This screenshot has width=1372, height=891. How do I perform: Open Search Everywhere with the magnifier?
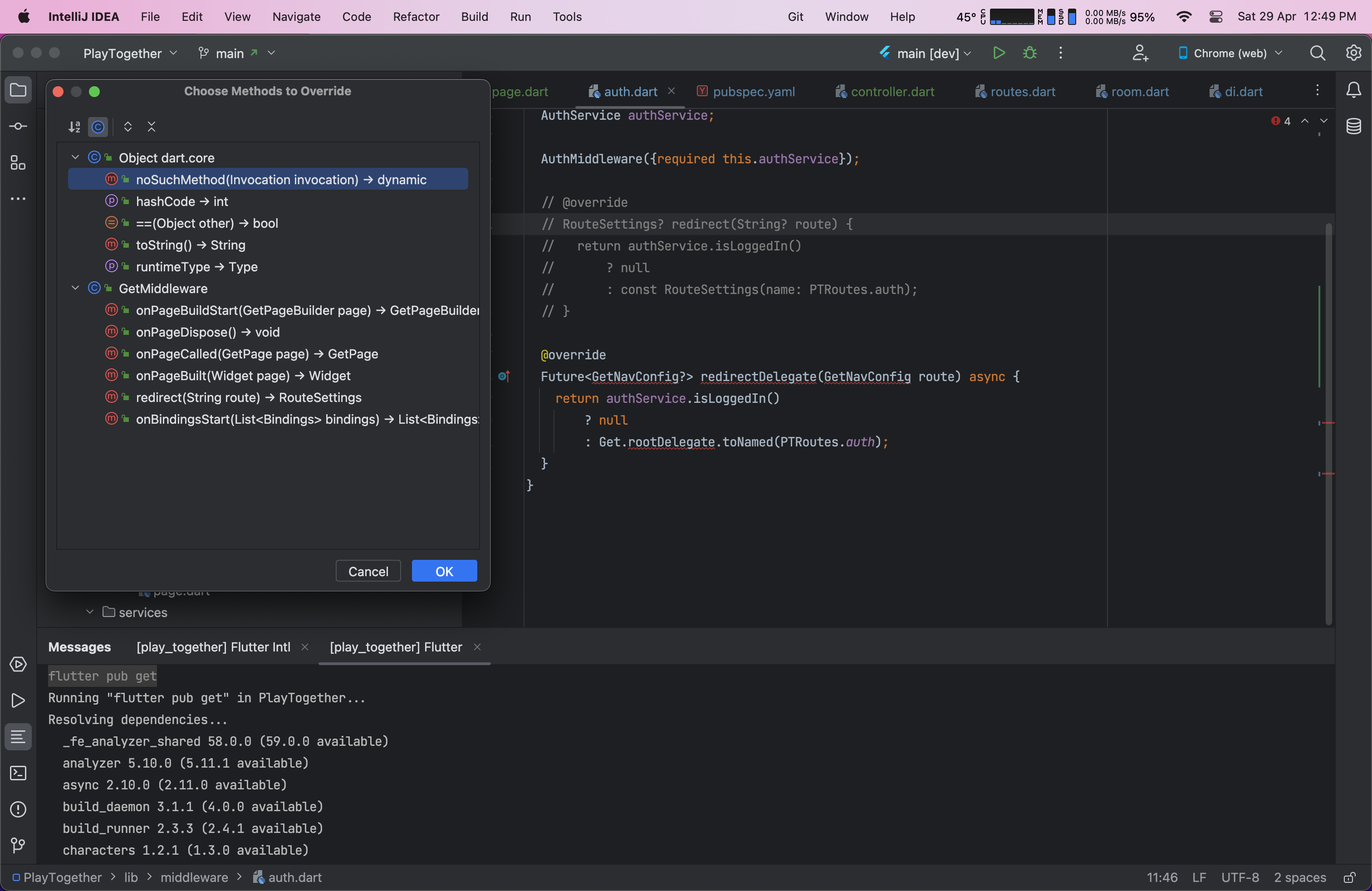coord(1318,53)
